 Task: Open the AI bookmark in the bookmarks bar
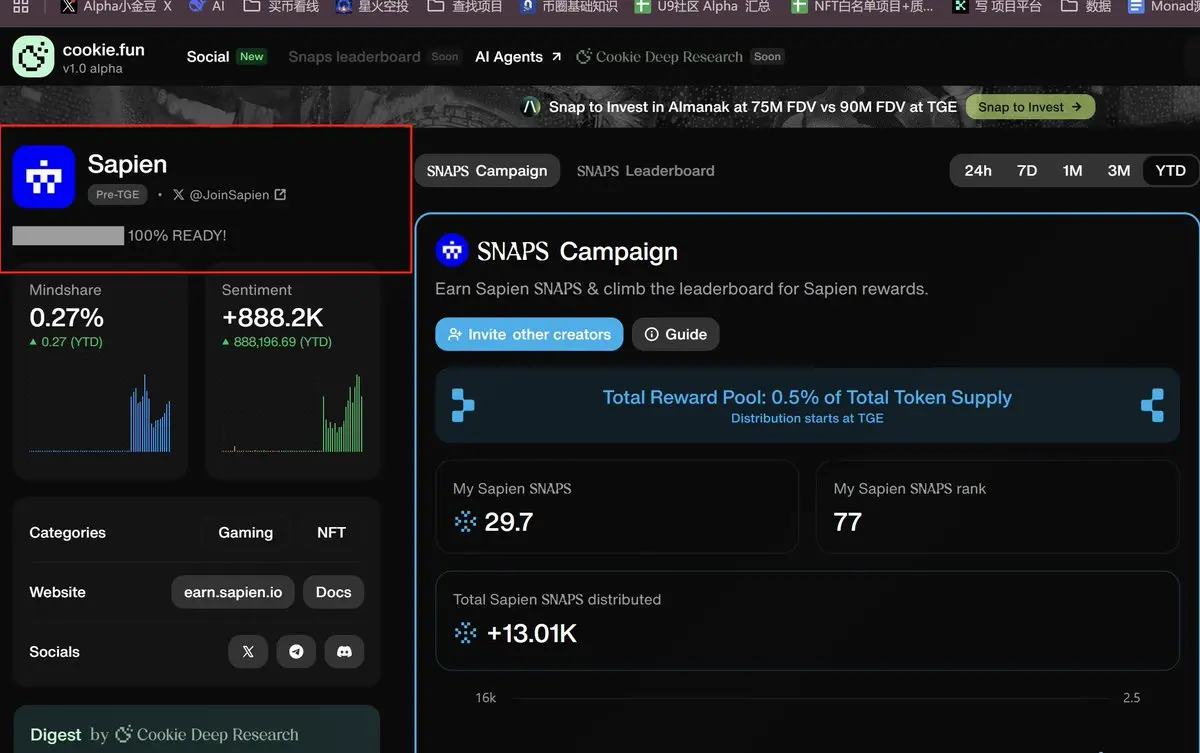click(x=207, y=6)
